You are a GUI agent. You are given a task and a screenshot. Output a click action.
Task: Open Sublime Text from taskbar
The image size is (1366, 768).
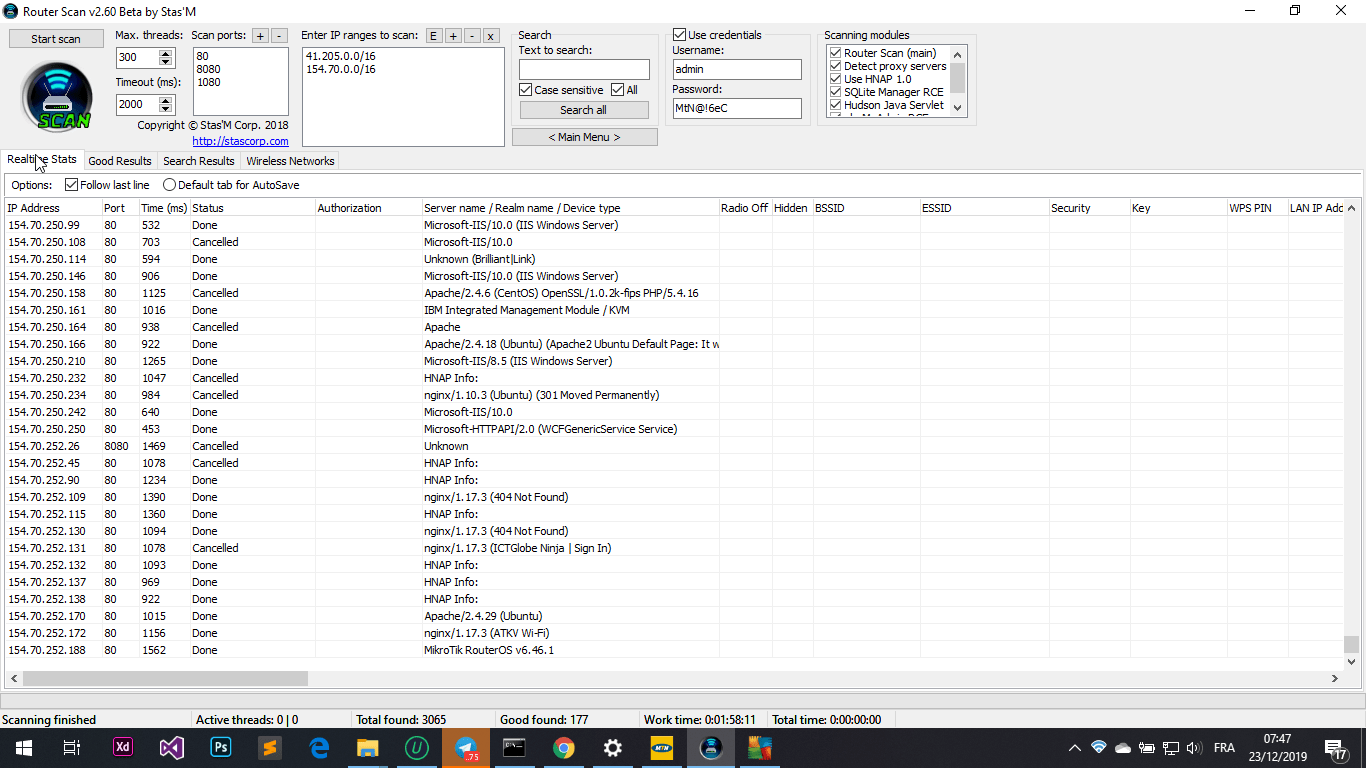pyautogui.click(x=268, y=748)
